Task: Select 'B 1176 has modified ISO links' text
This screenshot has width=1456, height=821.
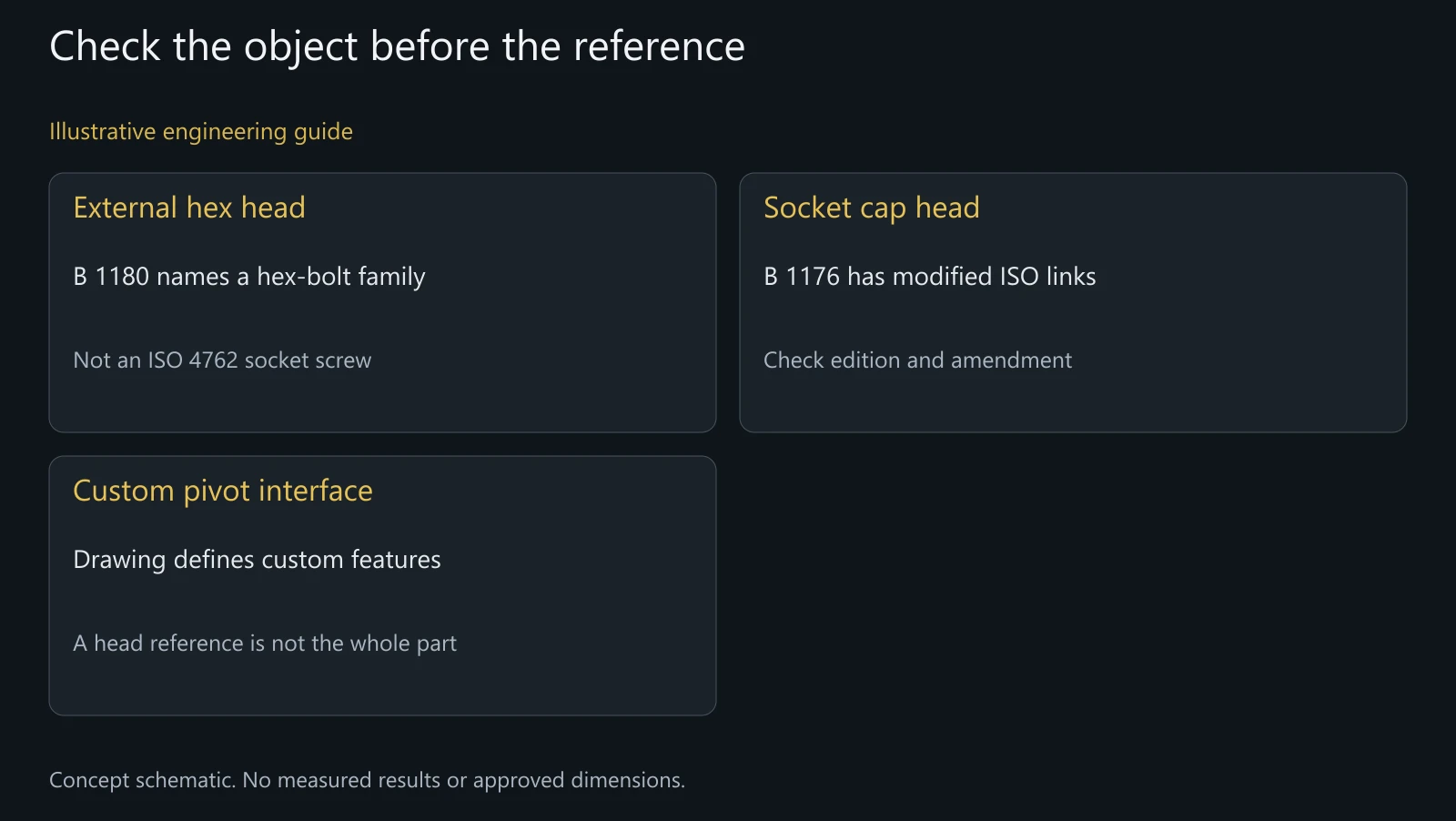Action: point(930,277)
